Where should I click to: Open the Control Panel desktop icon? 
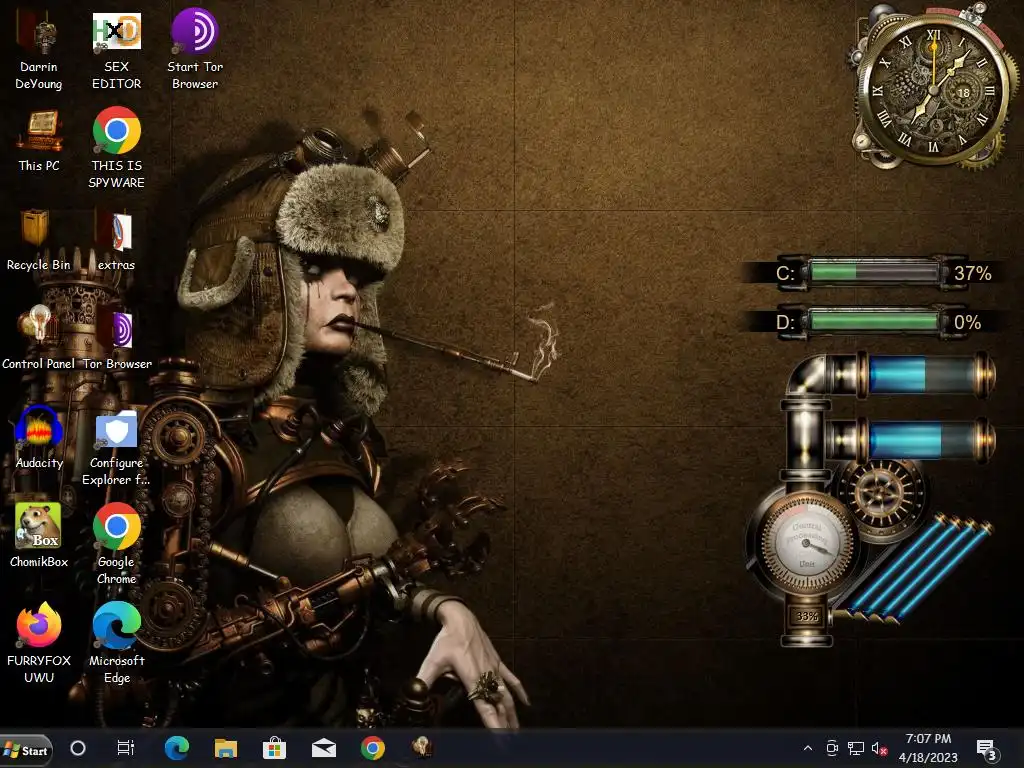point(38,338)
